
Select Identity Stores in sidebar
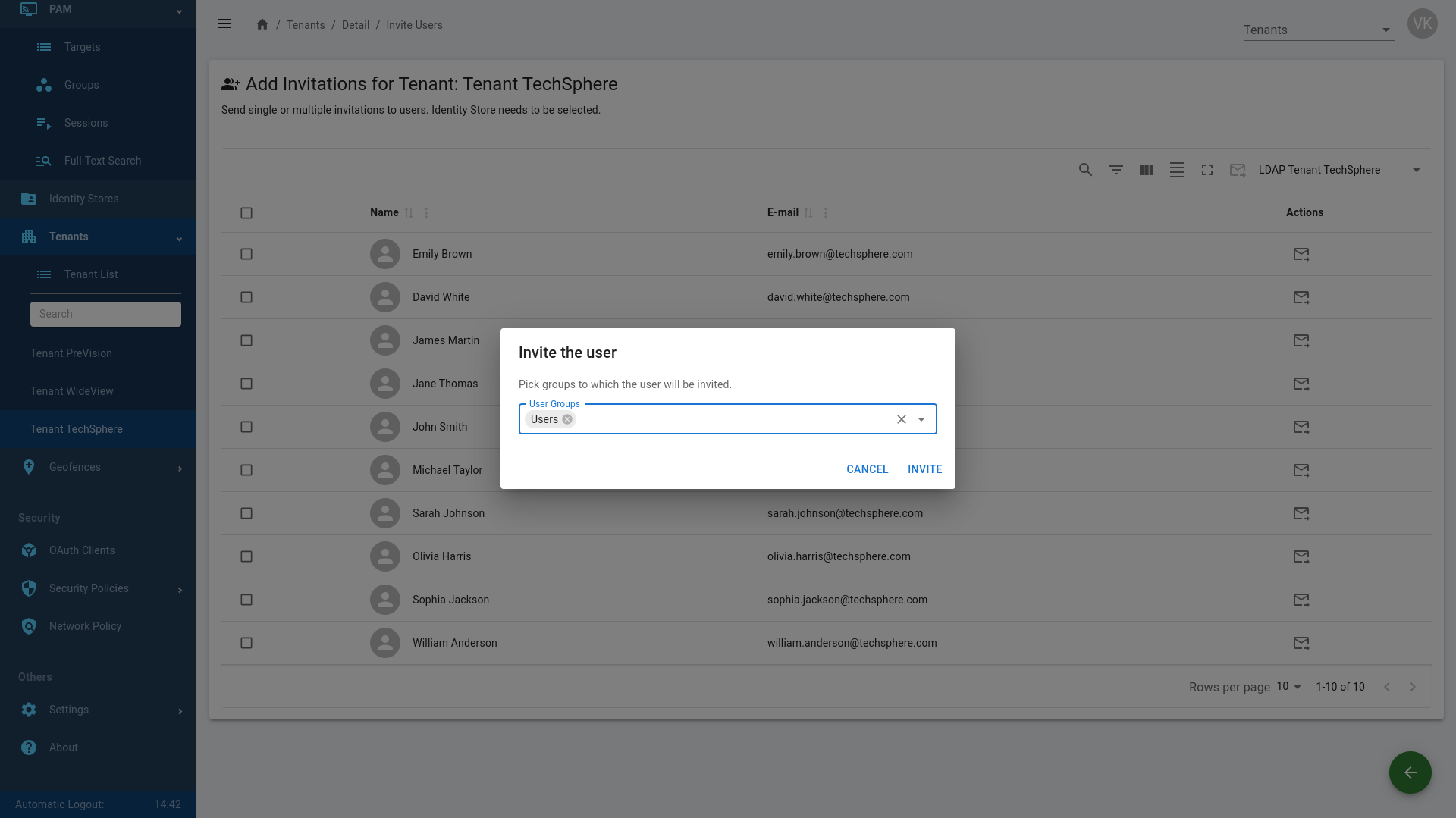tap(83, 199)
